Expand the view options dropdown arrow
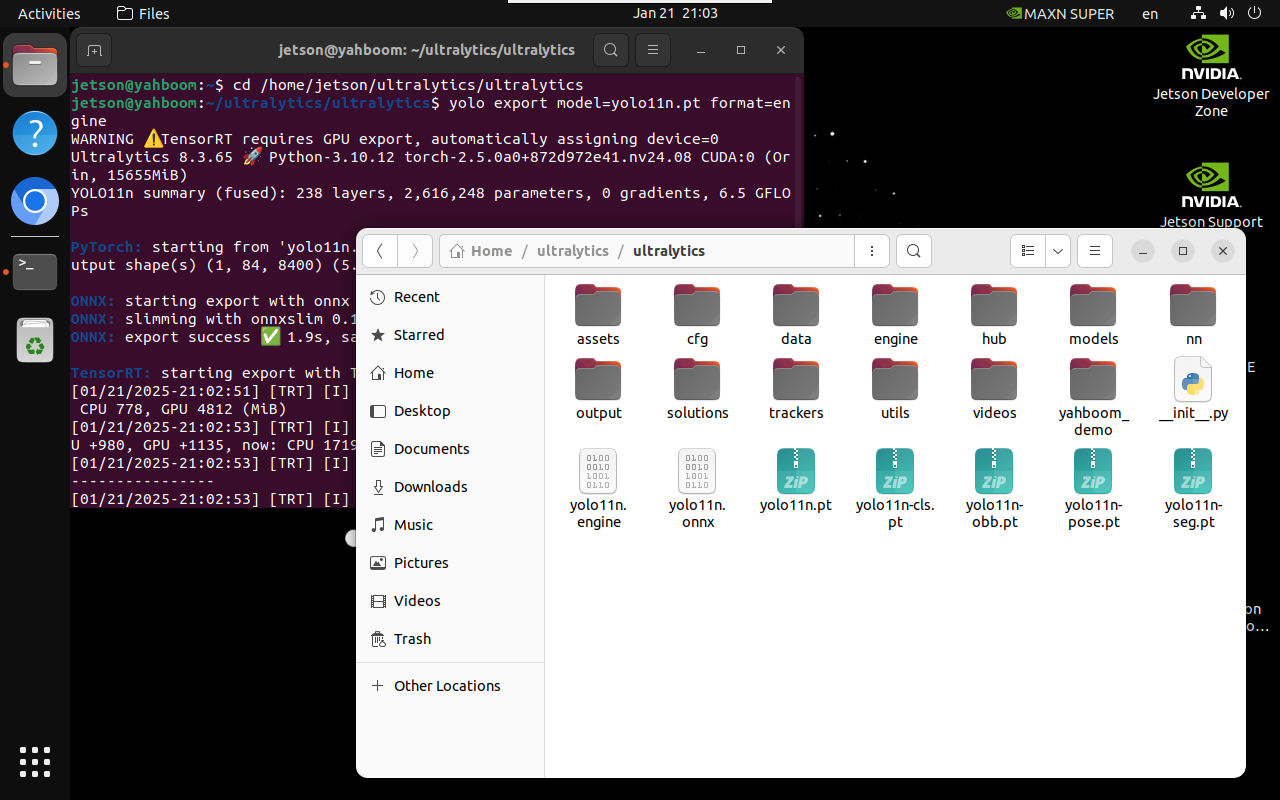 point(1058,251)
